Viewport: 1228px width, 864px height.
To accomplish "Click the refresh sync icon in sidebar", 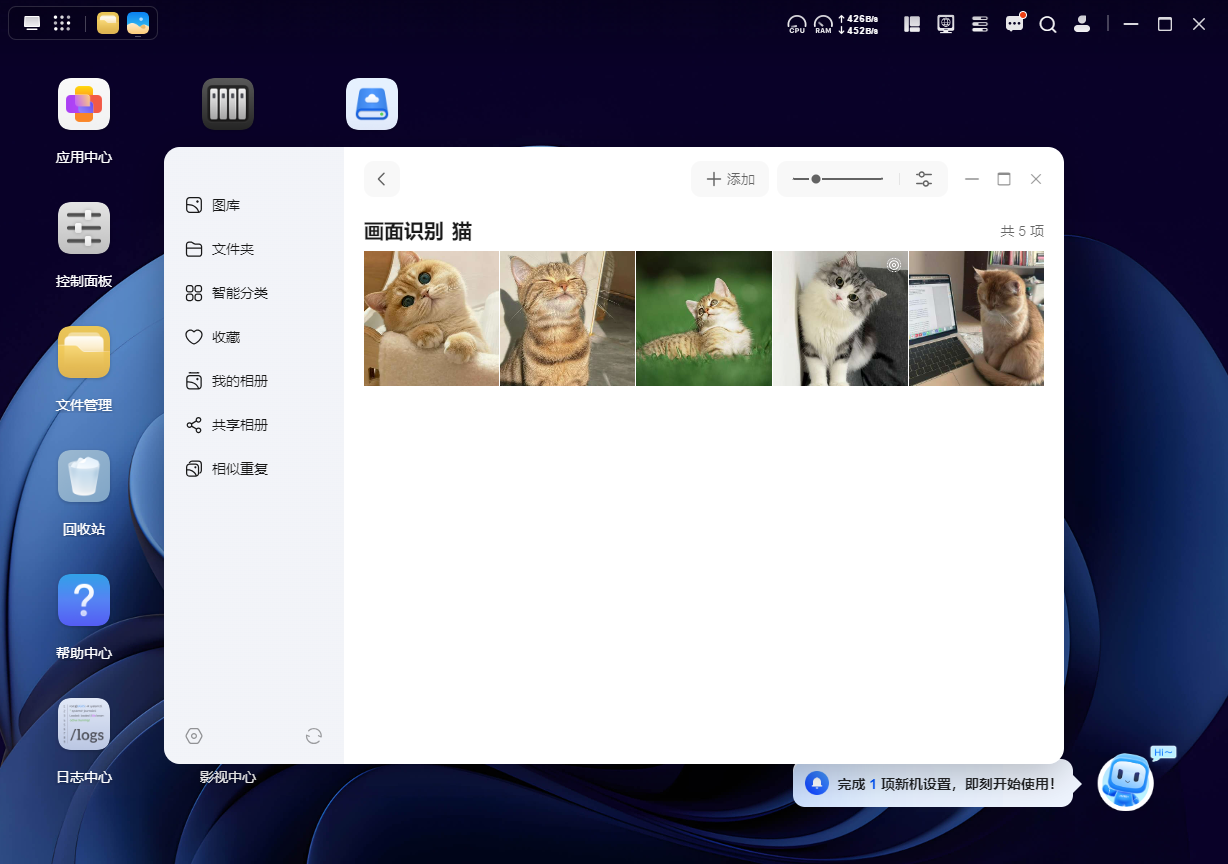I will pyautogui.click(x=314, y=736).
